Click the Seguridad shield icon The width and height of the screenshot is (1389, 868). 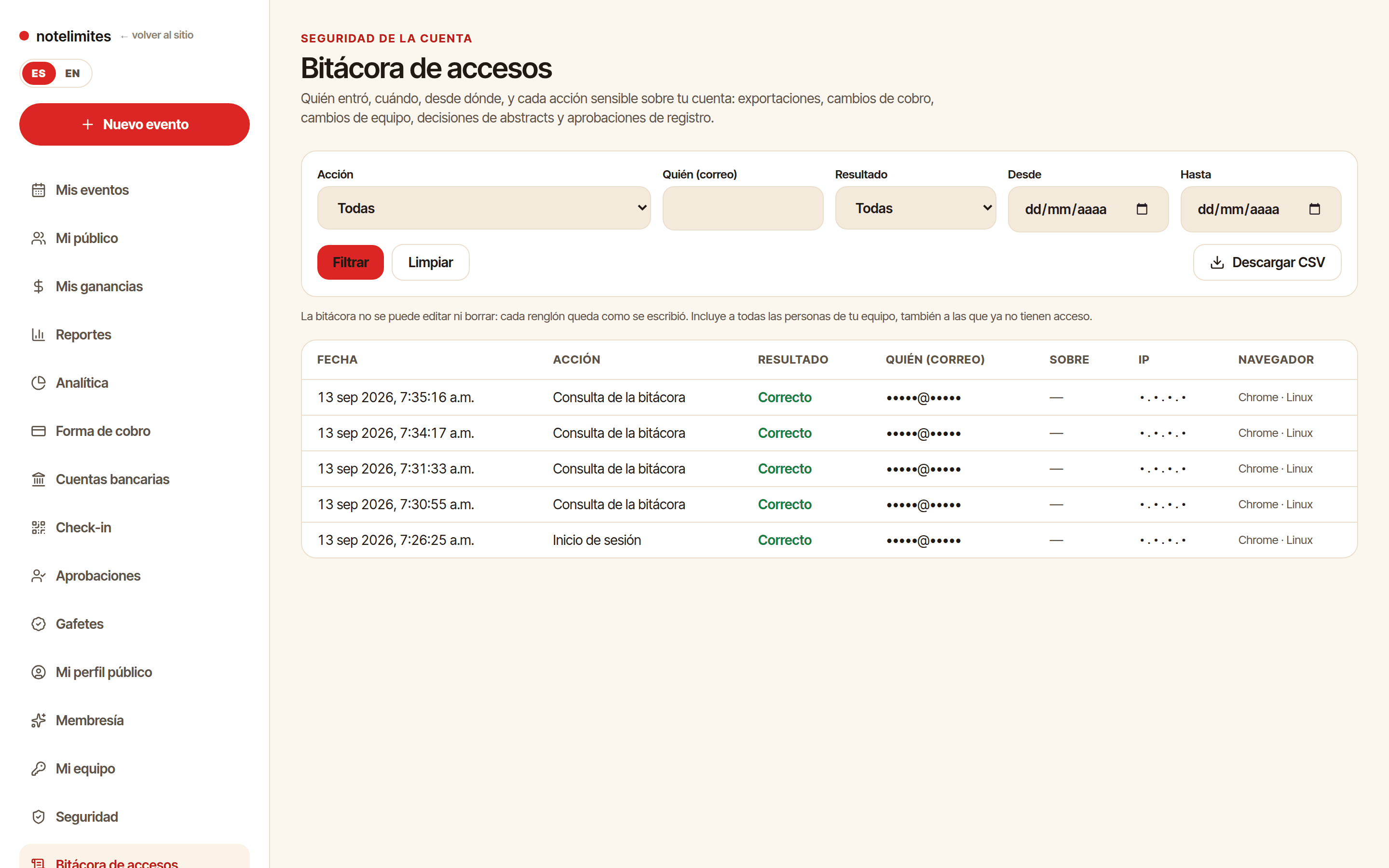tap(39, 817)
